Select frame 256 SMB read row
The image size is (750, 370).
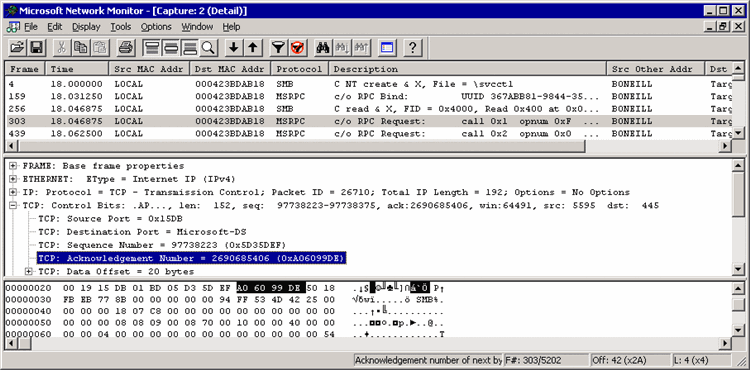[369, 109]
